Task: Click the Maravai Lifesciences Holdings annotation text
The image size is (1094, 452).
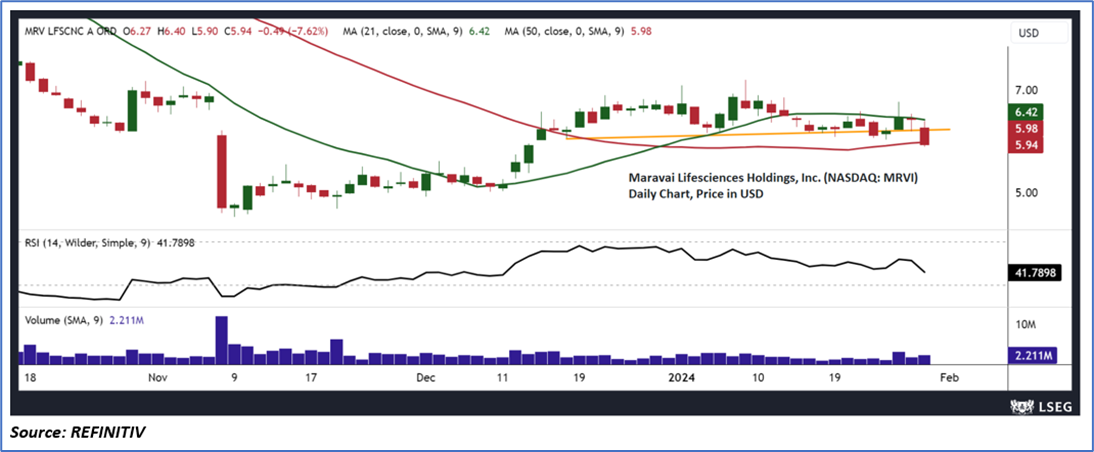Action: 771,179
